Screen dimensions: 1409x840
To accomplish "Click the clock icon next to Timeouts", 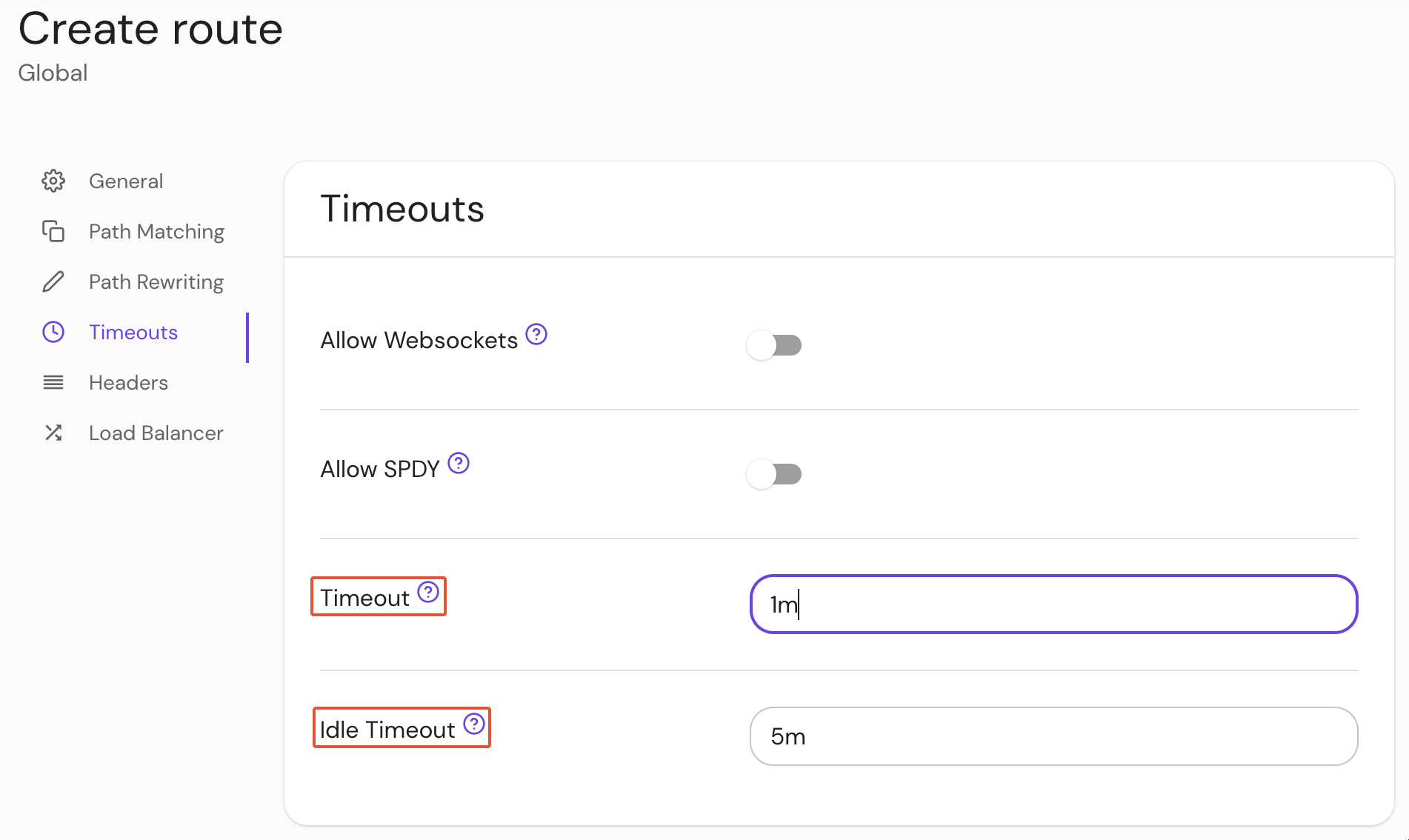I will pyautogui.click(x=53, y=332).
